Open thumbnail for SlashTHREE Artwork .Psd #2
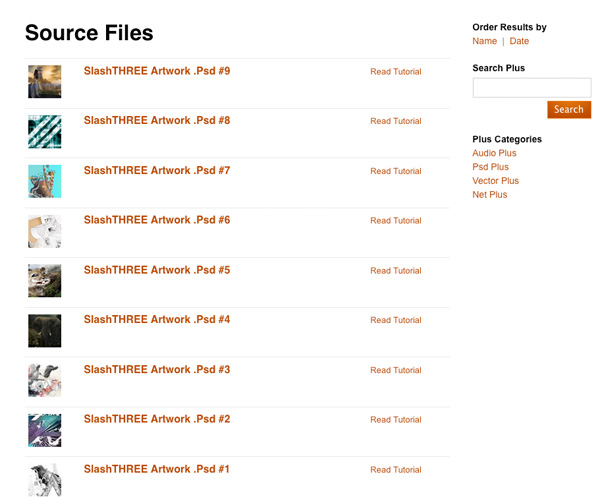Viewport: 600px width, 499px height. point(44,430)
